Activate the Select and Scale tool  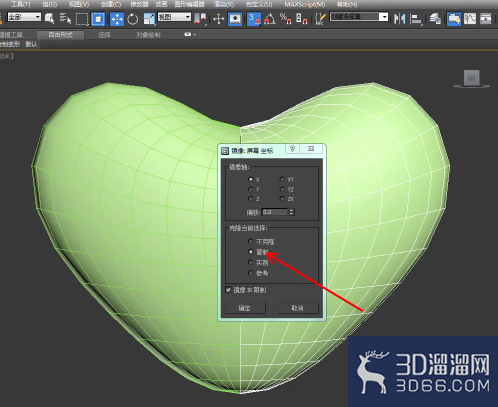click(149, 19)
